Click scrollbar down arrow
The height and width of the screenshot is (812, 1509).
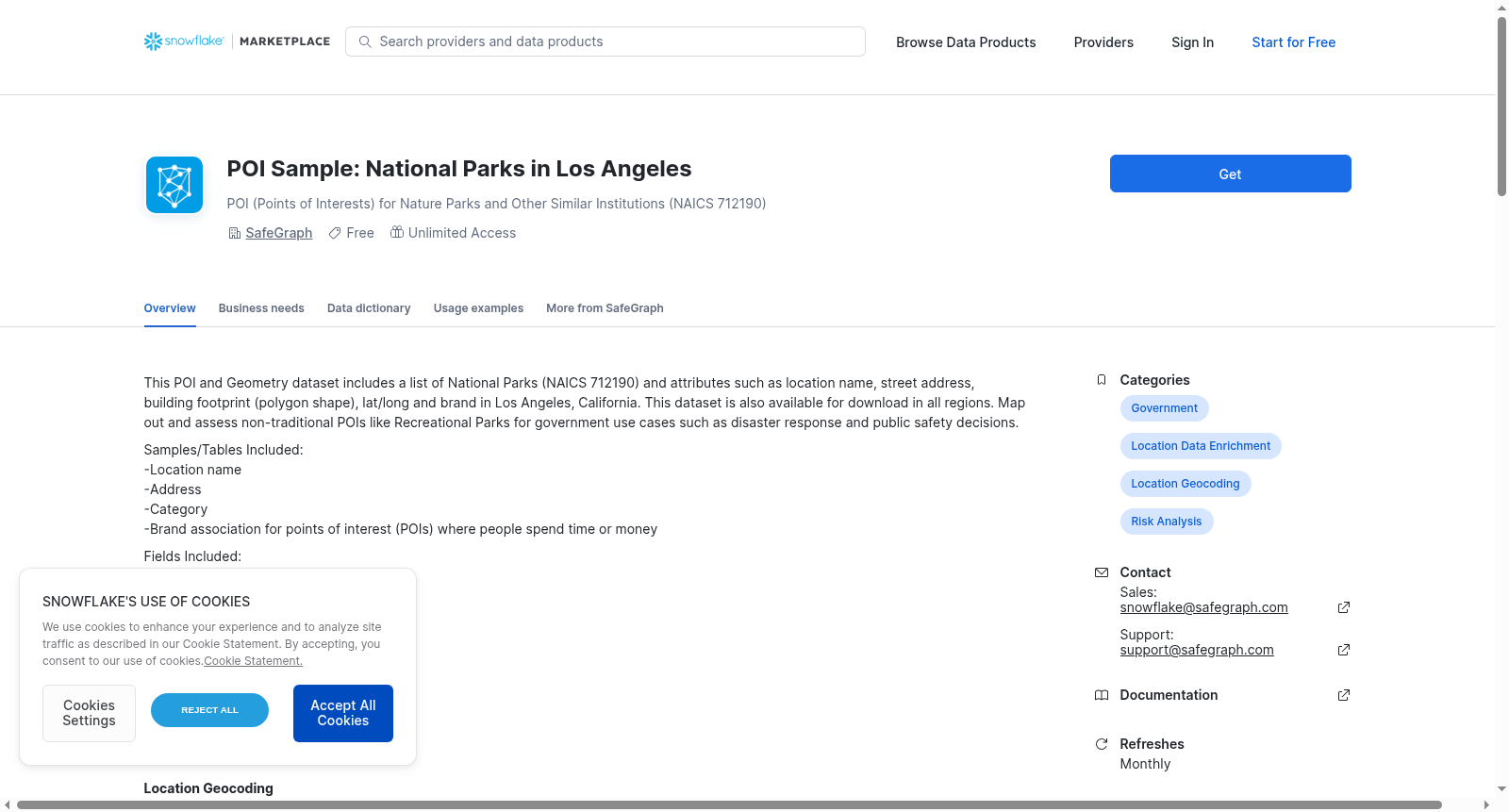(1501, 788)
